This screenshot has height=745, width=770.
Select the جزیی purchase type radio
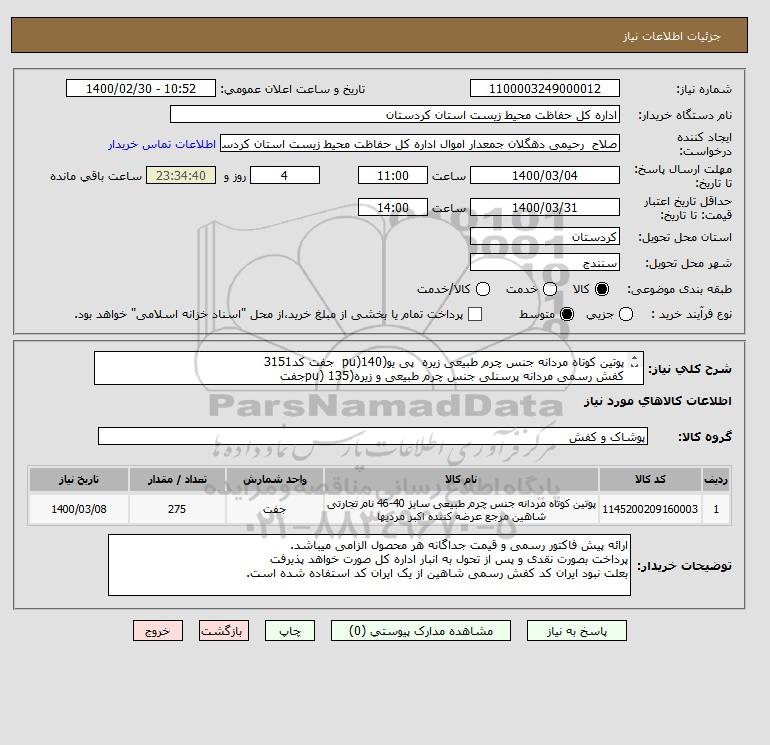pyautogui.click(x=626, y=314)
